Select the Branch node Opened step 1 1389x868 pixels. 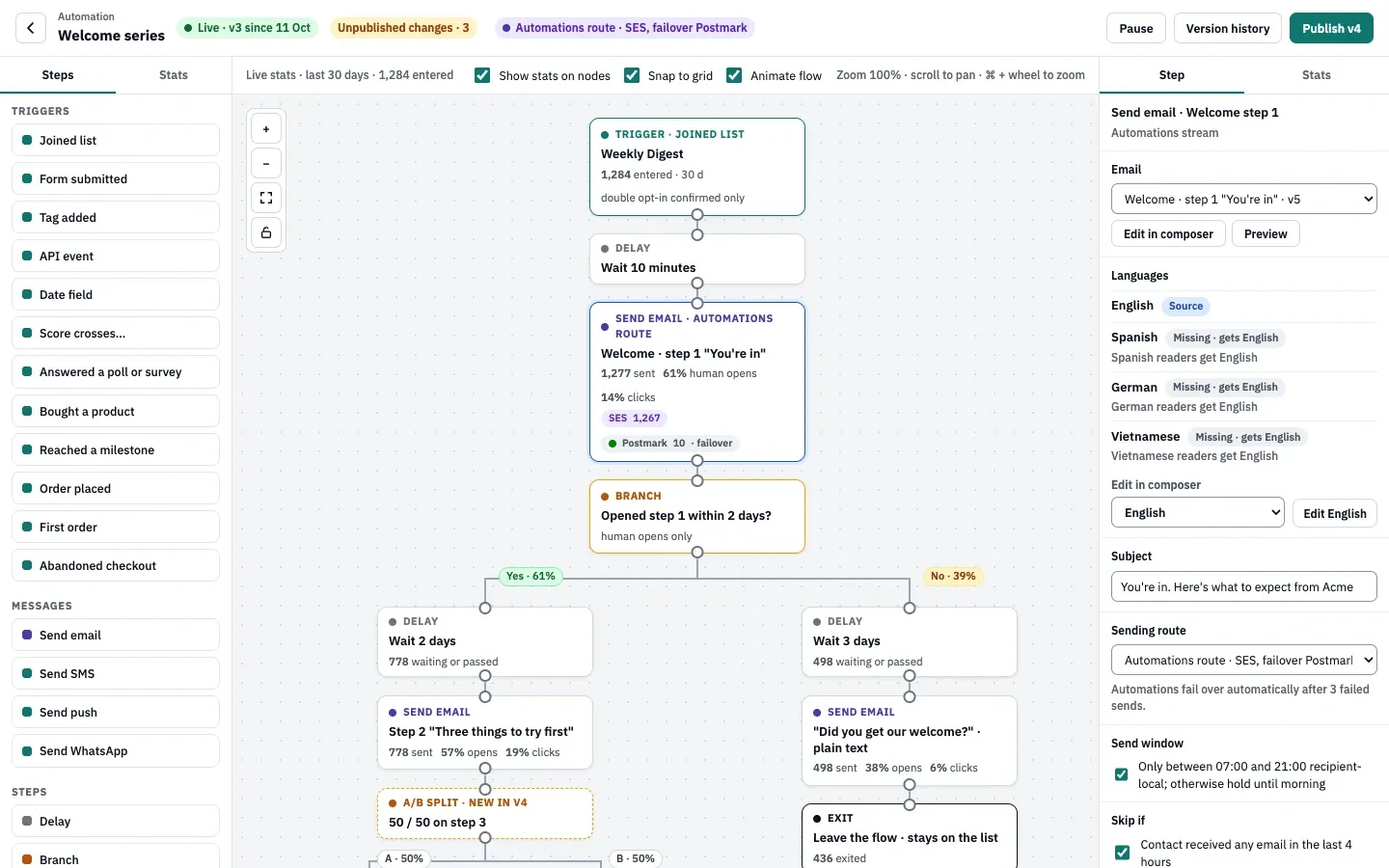coord(697,516)
